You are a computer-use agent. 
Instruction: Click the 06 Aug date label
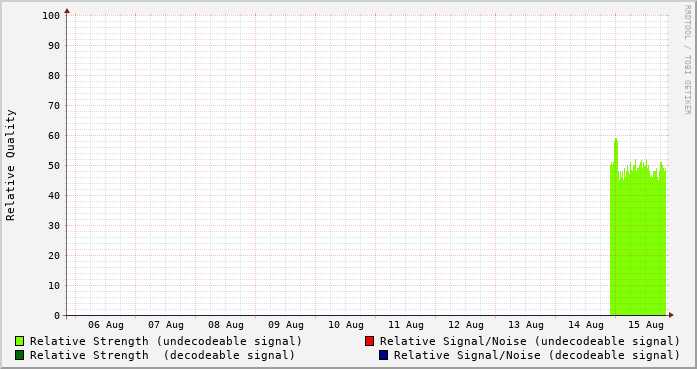click(x=106, y=325)
